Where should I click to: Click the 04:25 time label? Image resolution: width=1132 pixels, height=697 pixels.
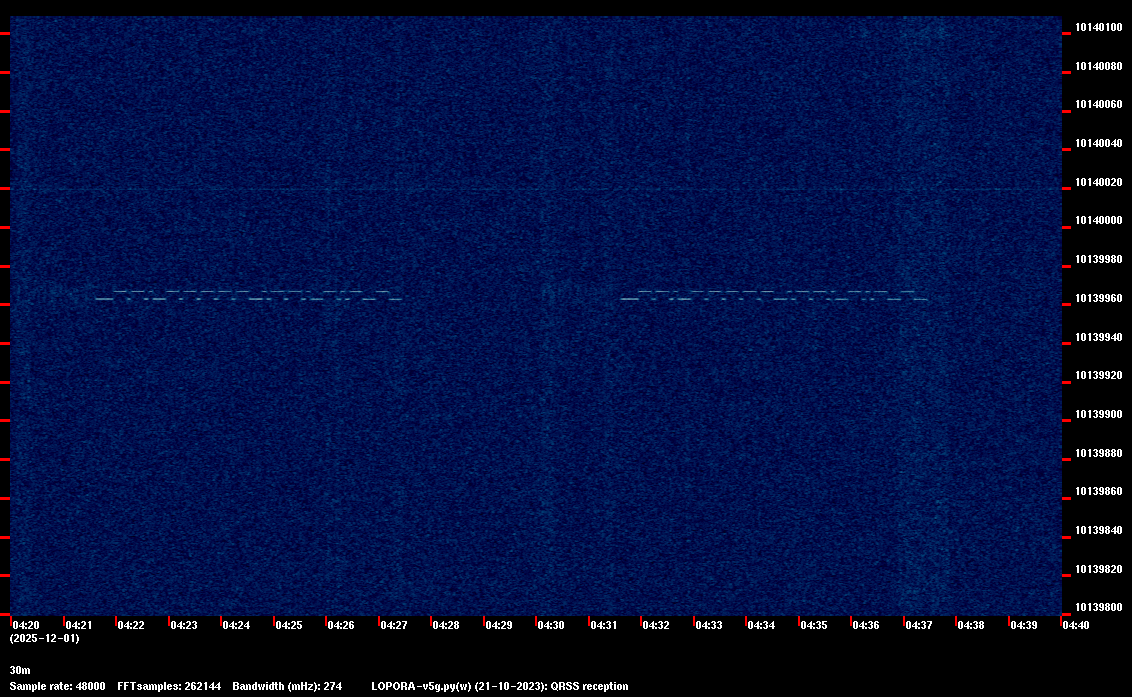point(289,625)
